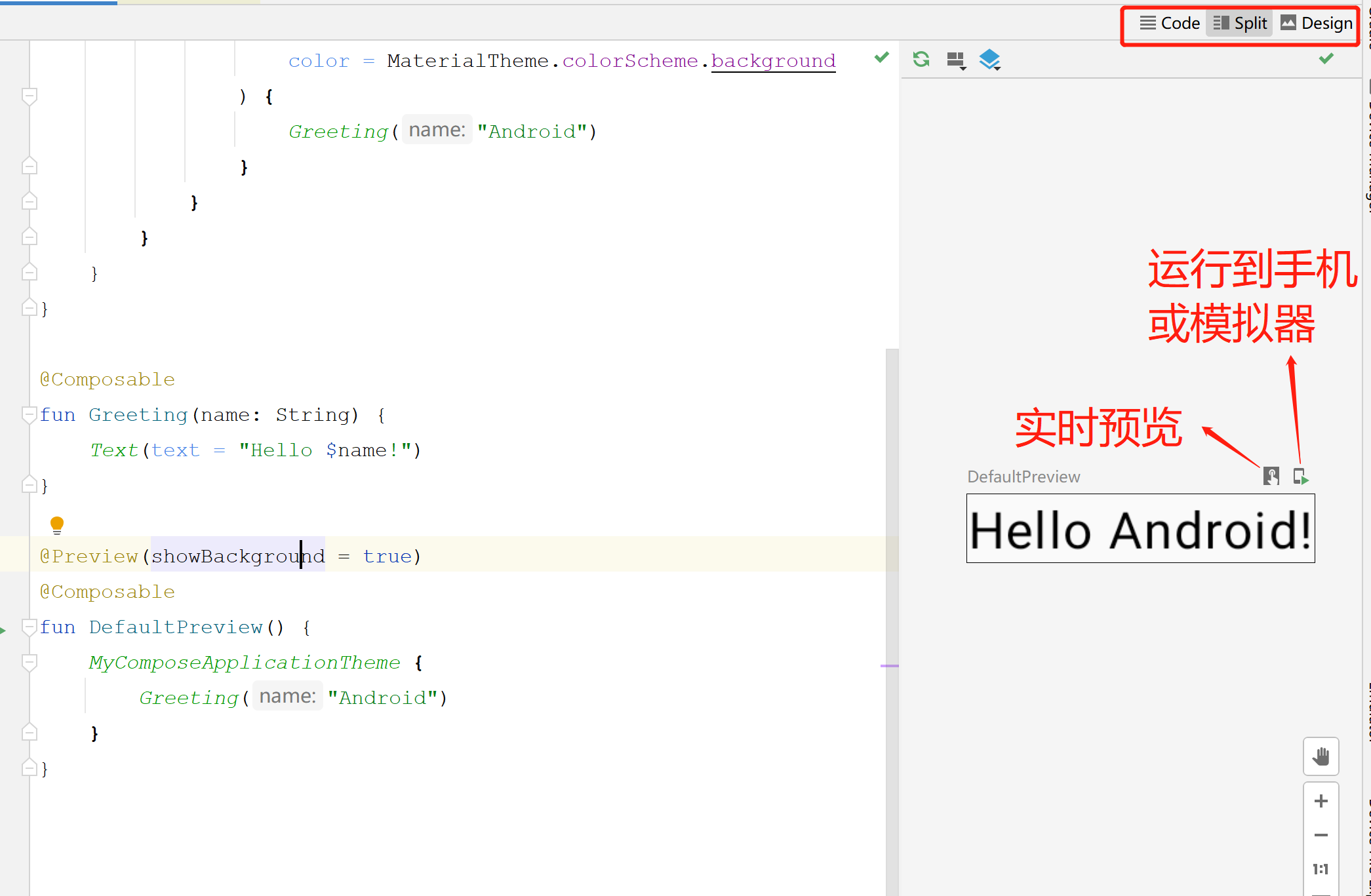Switch to Design view mode
Screen dimensions: 1371x896
[x=1317, y=24]
